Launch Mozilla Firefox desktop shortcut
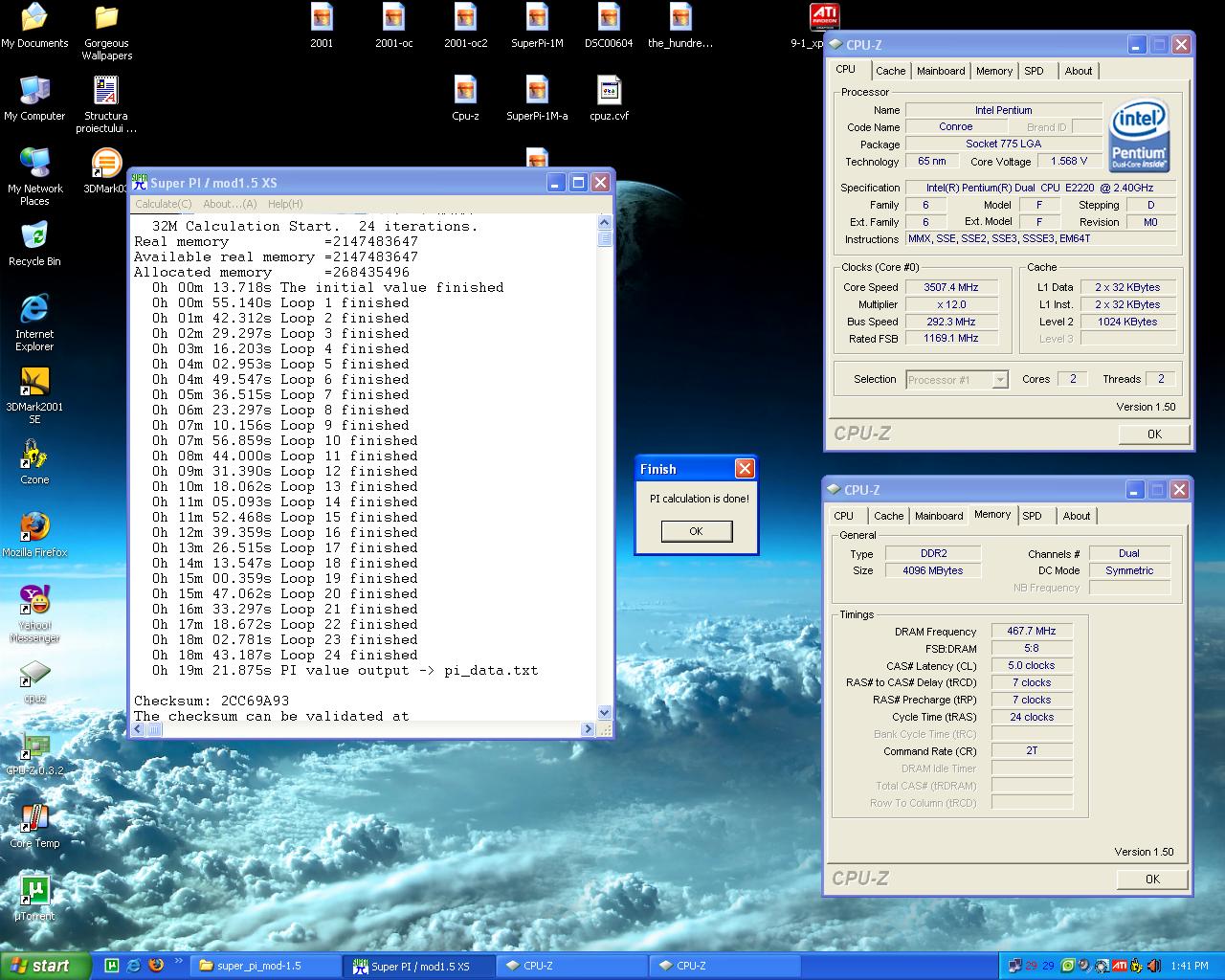Screen dimensions: 1225x980 pyautogui.click(x=34, y=535)
